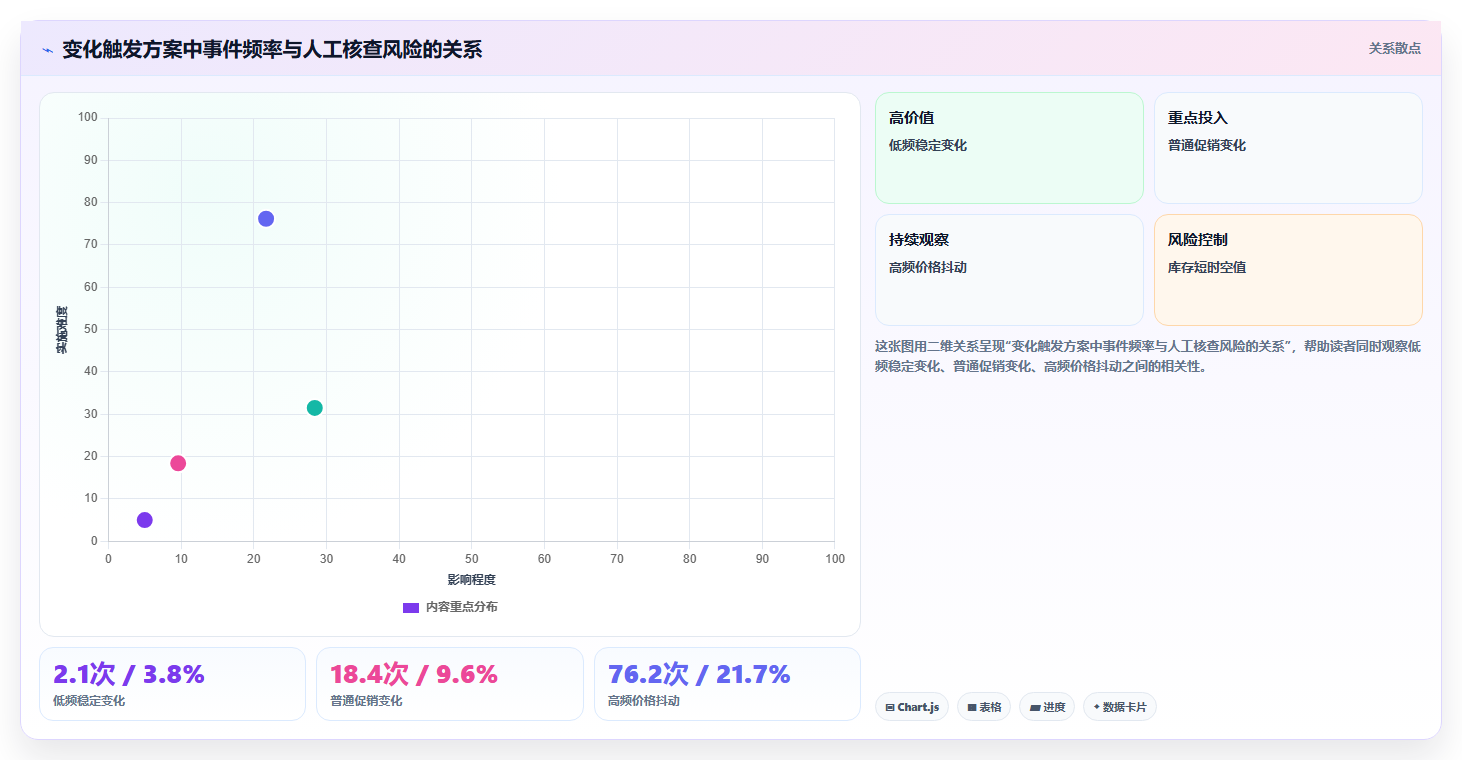Click the purple legend color box

click(411, 608)
